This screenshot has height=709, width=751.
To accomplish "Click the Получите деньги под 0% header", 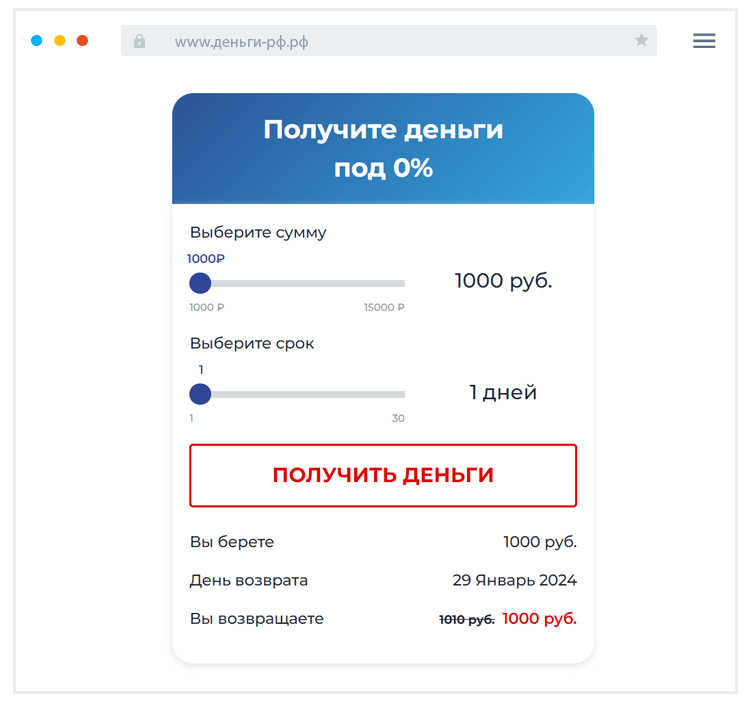I will click(x=383, y=148).
